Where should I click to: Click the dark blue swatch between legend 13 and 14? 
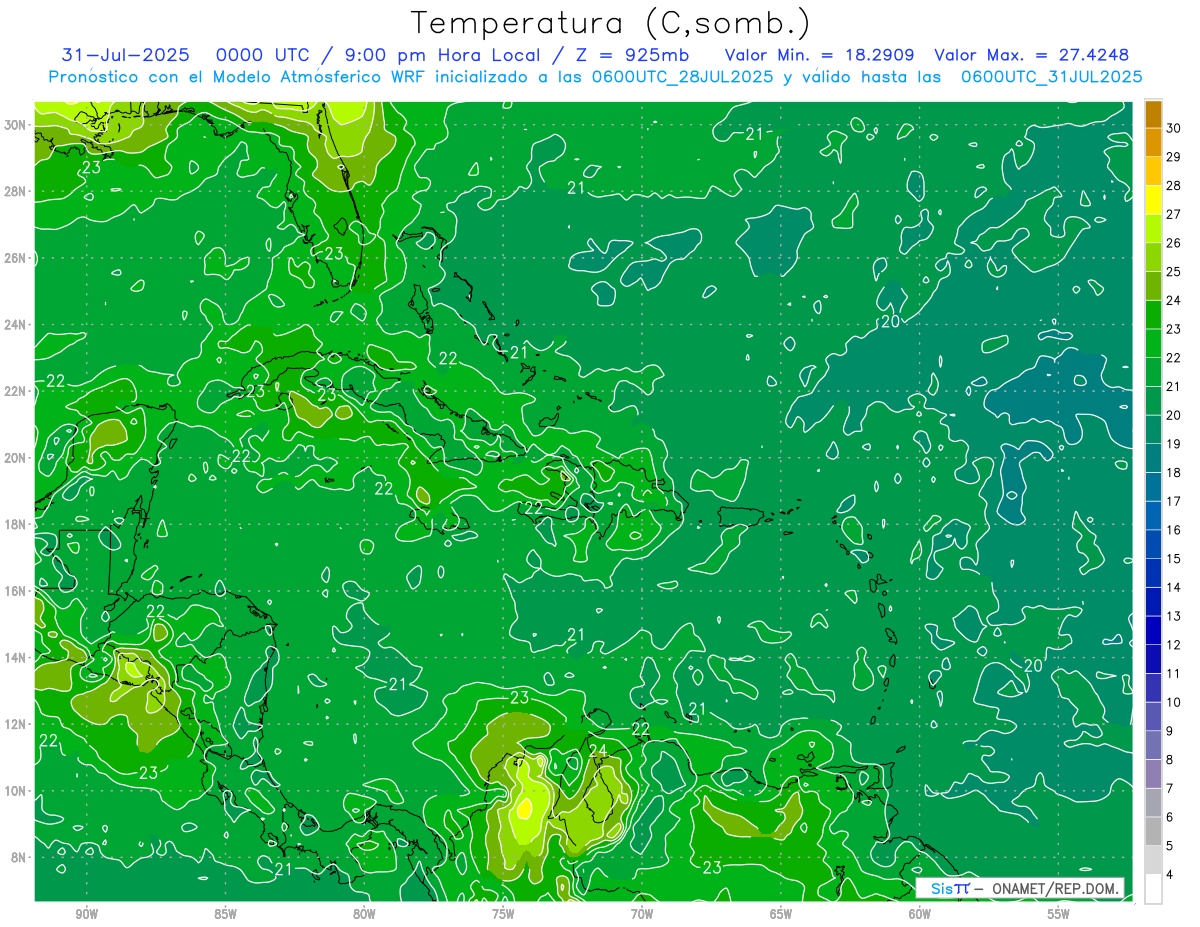click(1153, 602)
